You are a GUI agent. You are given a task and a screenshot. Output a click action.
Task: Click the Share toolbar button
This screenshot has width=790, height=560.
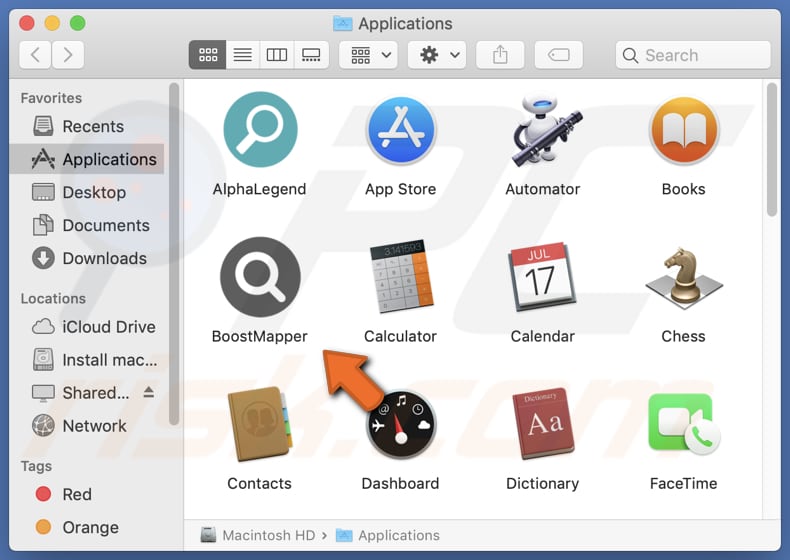[500, 54]
